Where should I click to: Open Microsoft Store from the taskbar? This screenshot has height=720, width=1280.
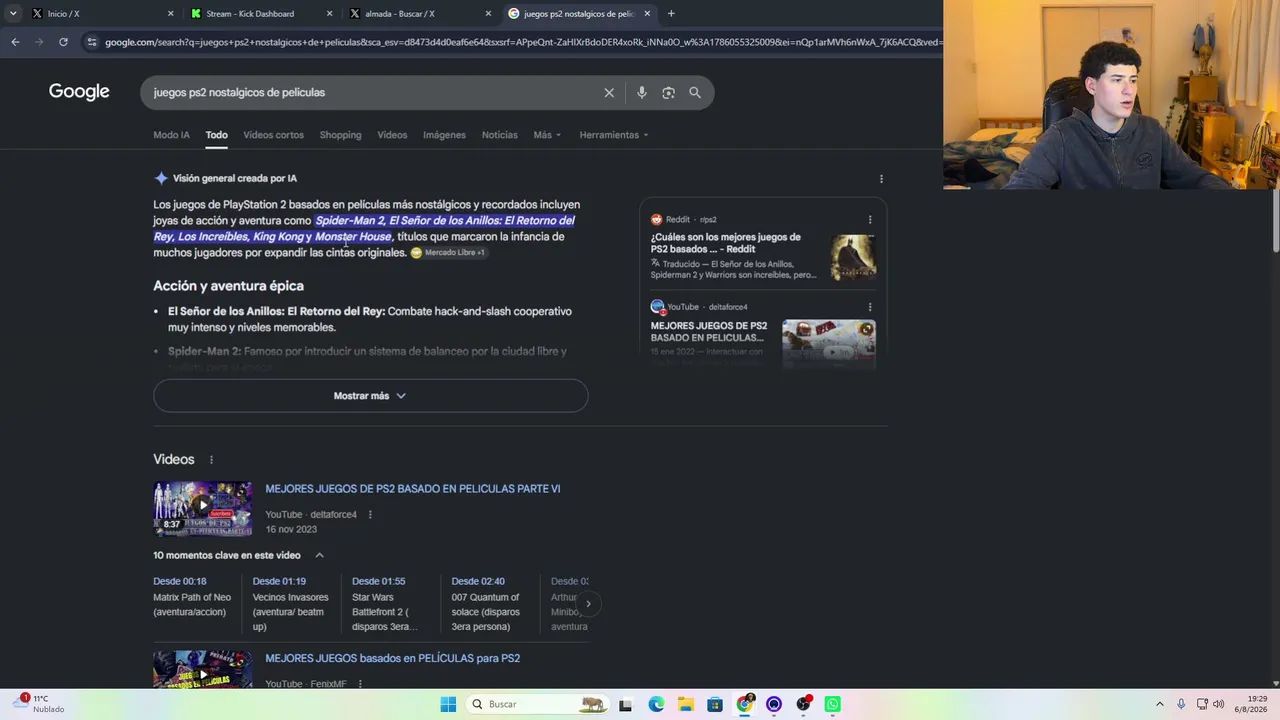715,704
